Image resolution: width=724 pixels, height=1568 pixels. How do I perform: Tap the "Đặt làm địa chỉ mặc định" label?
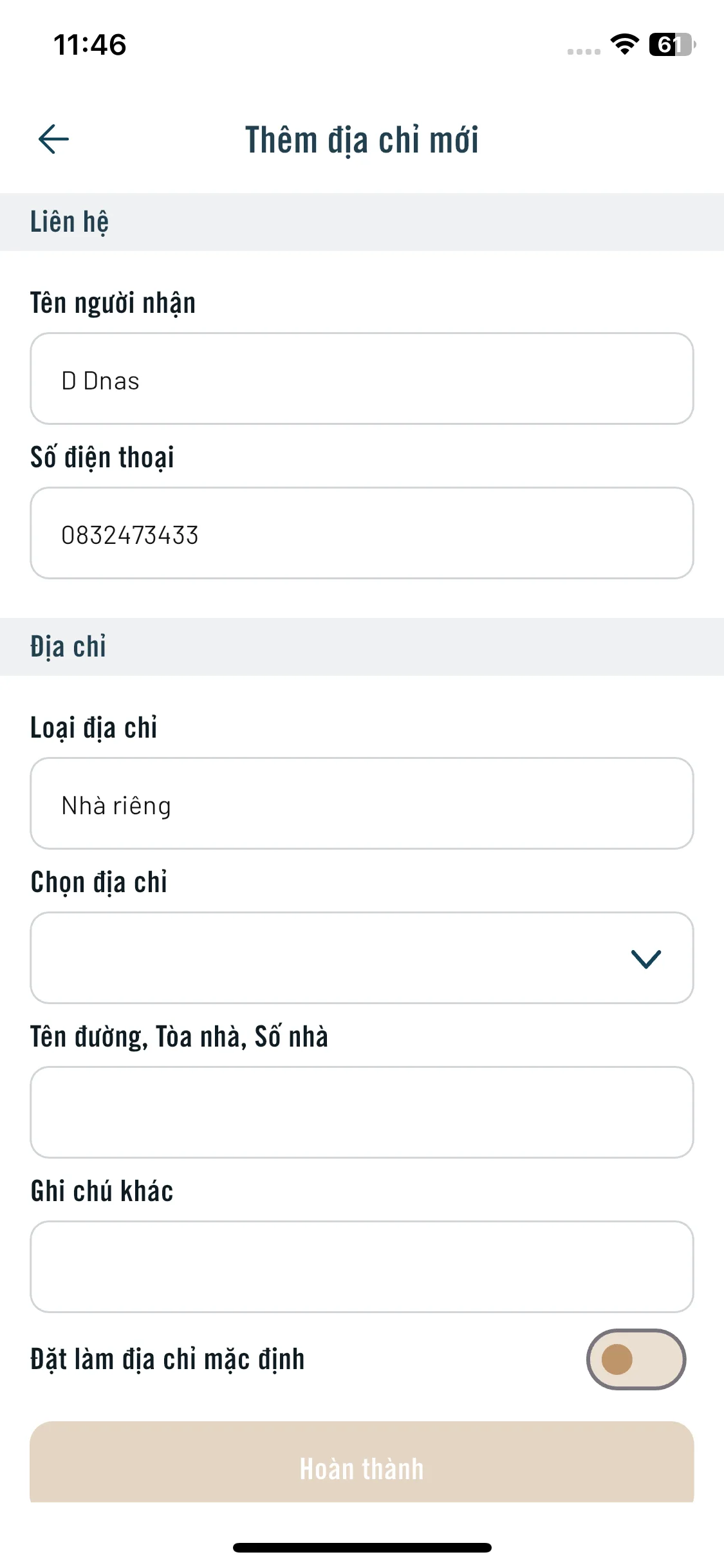(167, 1359)
